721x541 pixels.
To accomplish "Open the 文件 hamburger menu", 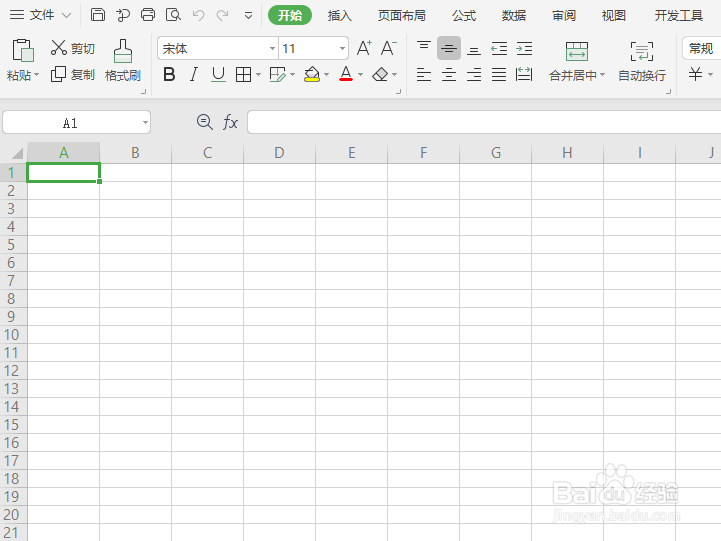I will pos(17,15).
